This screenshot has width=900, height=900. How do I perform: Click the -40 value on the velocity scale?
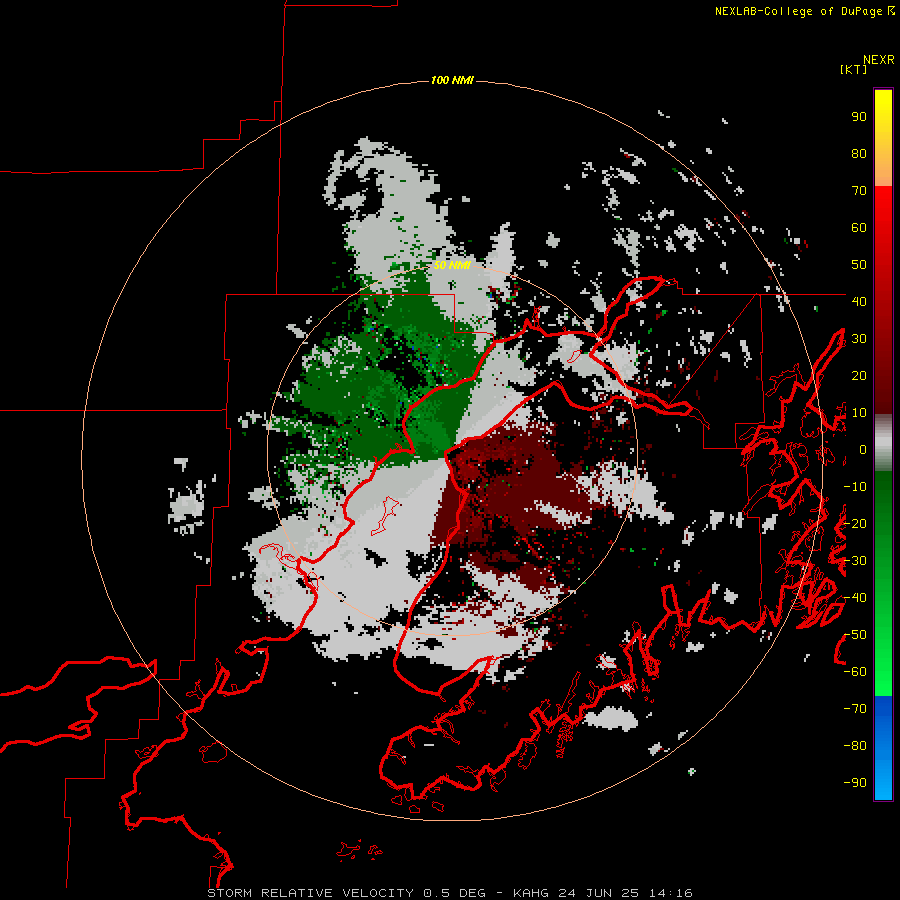tap(855, 598)
